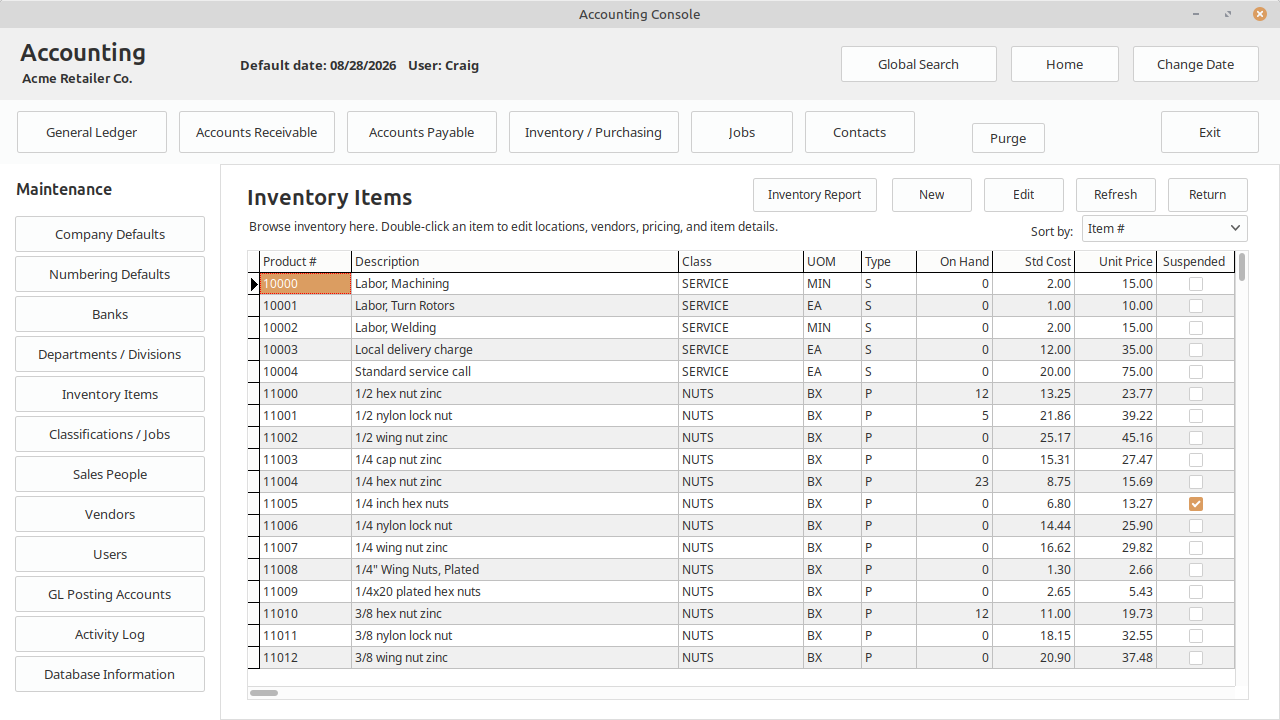The height and width of the screenshot is (720, 1280).
Task: Open Company Defaults maintenance
Action: 110,234
